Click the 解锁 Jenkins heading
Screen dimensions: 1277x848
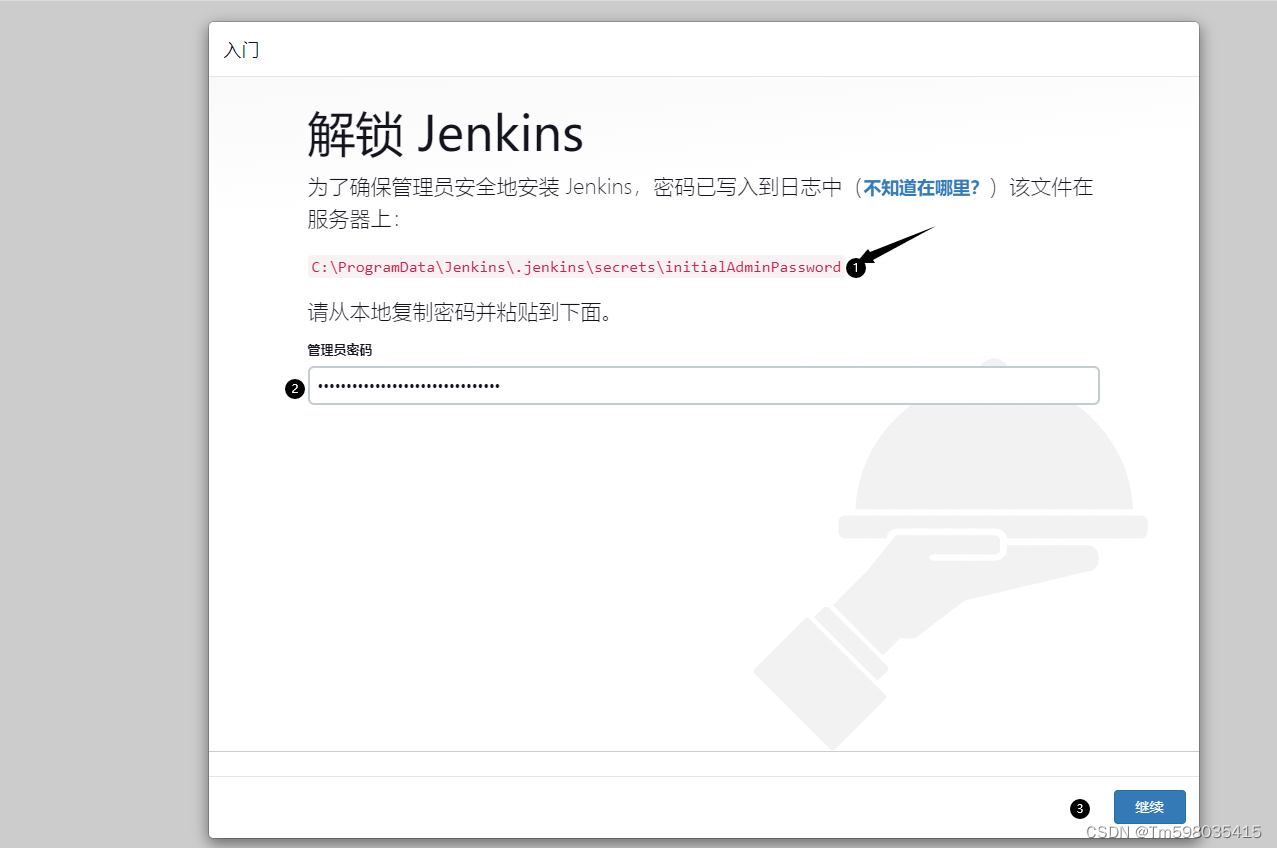pos(445,133)
